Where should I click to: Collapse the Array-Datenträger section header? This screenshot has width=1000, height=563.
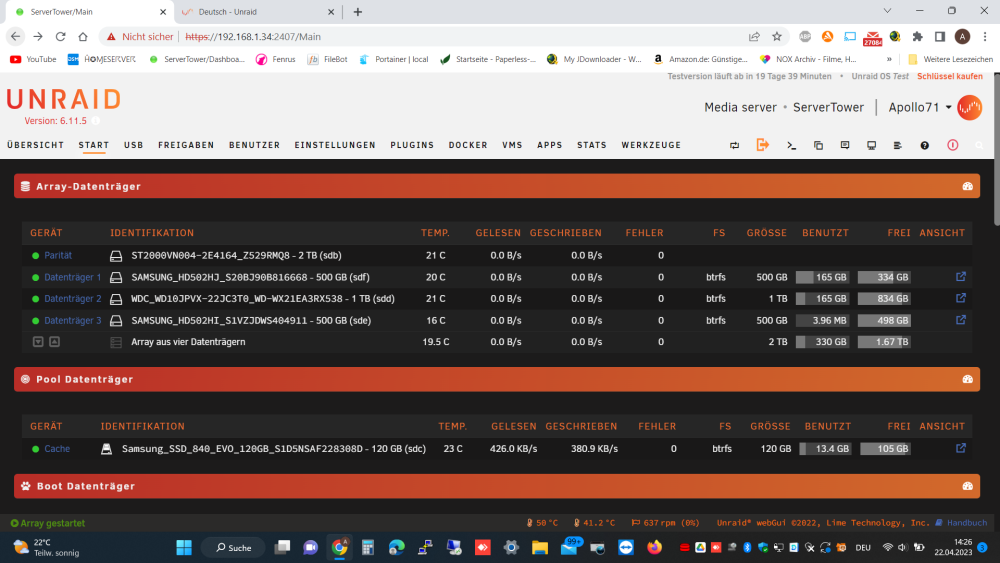pos(497,186)
